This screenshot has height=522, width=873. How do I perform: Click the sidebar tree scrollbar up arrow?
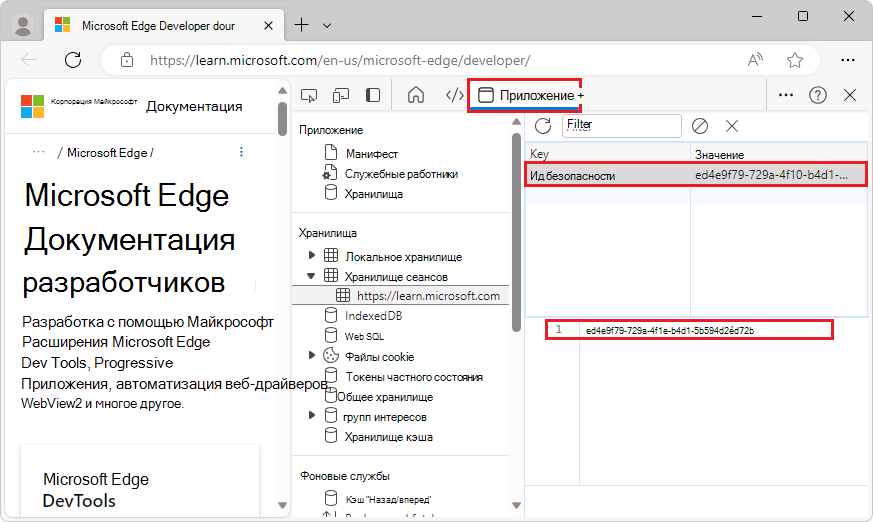click(516, 121)
